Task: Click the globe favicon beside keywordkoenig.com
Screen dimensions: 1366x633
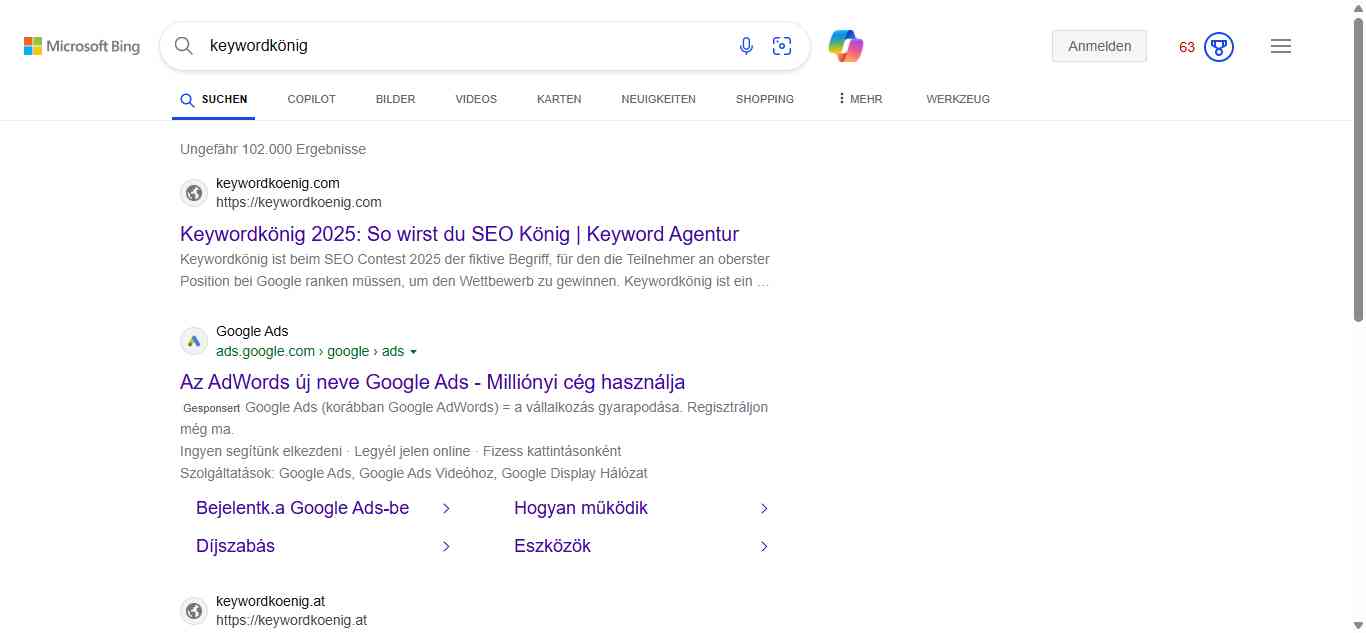Action: pos(194,193)
